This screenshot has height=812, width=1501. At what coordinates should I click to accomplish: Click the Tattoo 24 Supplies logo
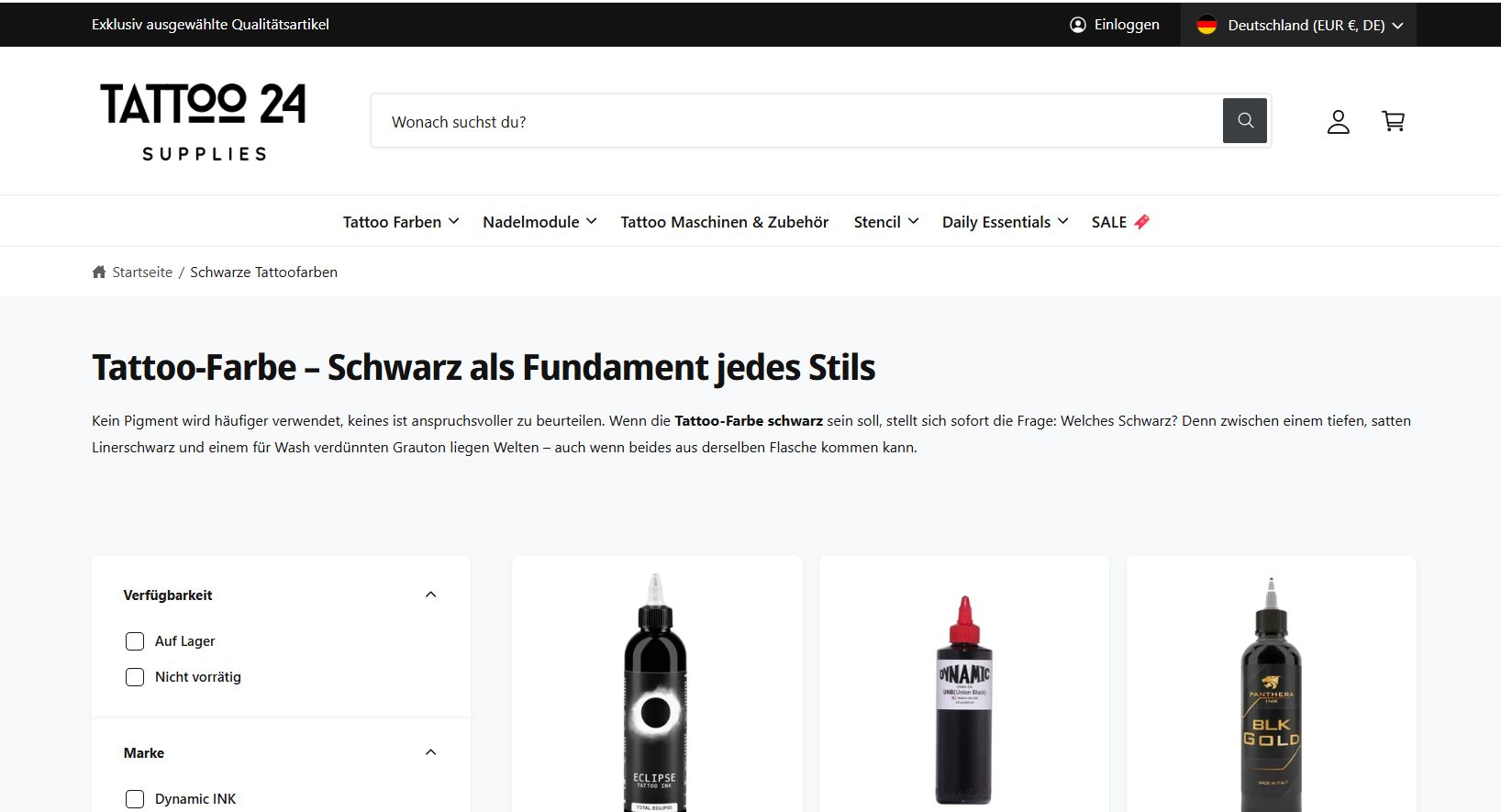[204, 122]
